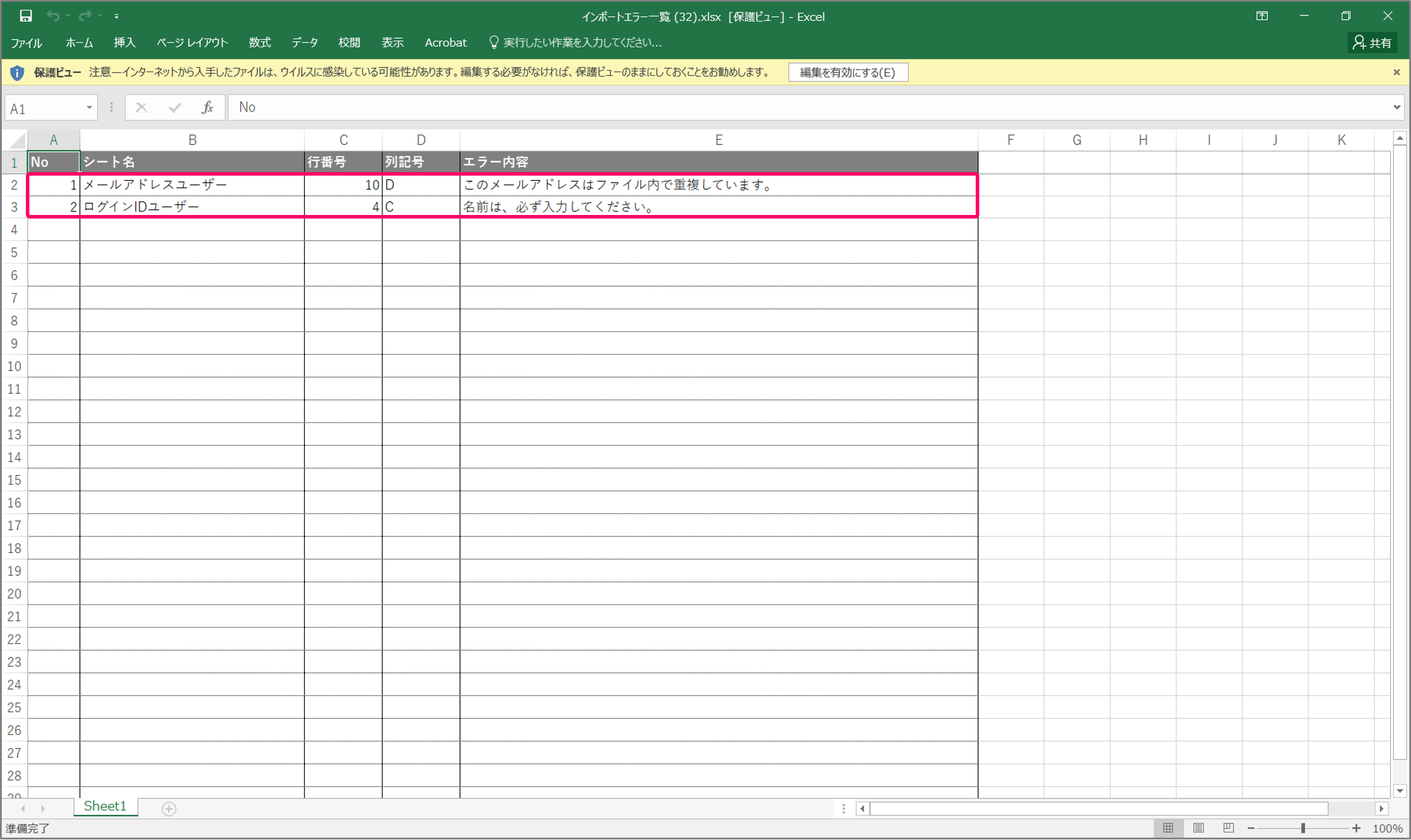Screen dimensions: 1411x840
Task: Switch to Page Layout view
Action: coord(1198,828)
